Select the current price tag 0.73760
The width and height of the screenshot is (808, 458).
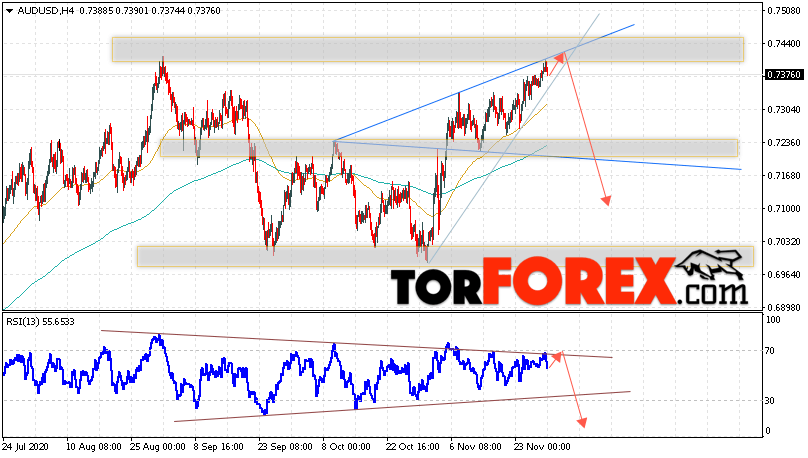[x=784, y=75]
